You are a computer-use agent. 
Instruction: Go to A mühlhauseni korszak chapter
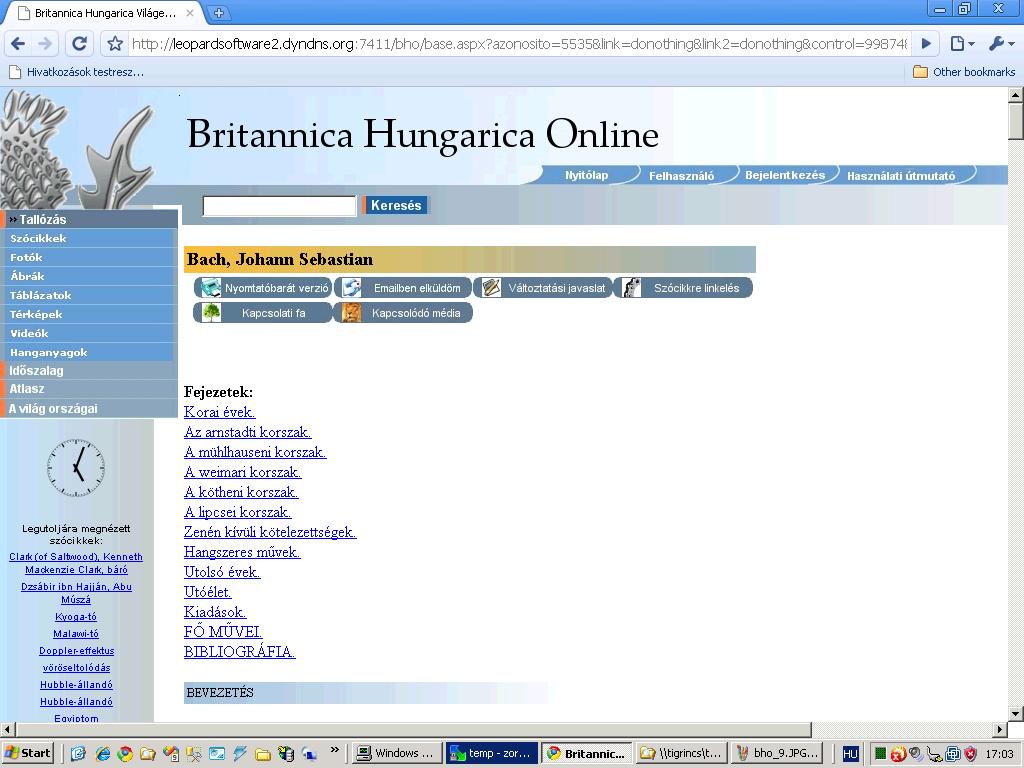coord(255,452)
